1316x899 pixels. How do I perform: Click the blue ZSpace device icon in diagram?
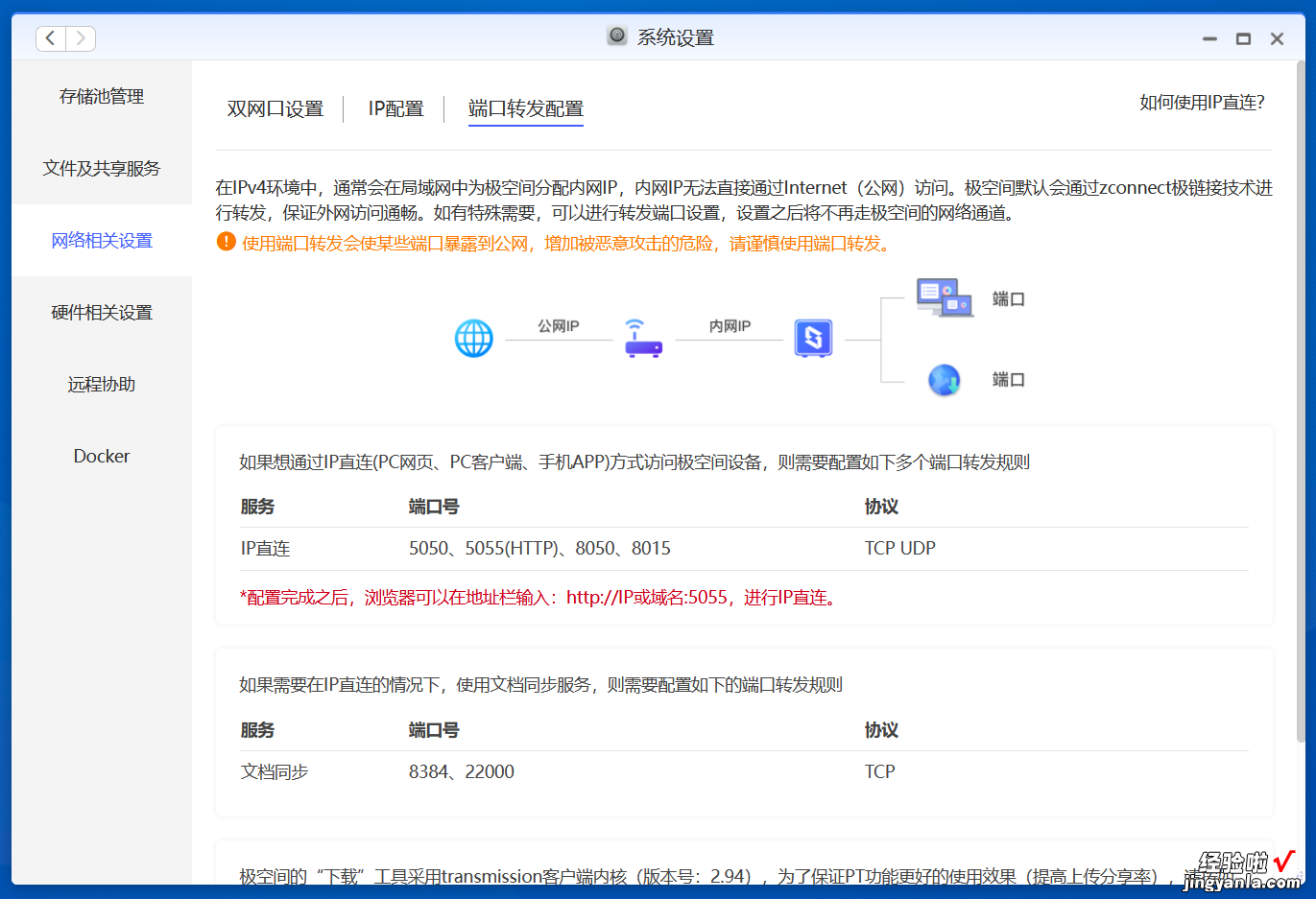click(x=813, y=339)
